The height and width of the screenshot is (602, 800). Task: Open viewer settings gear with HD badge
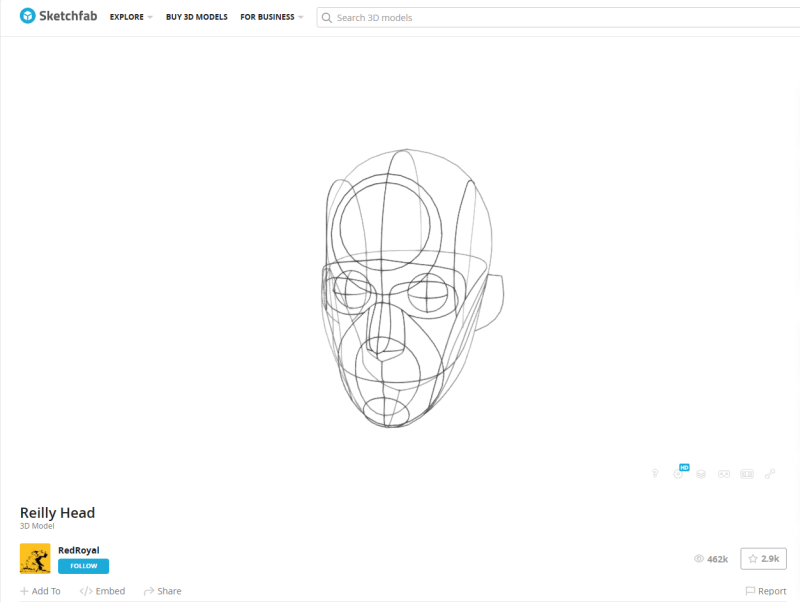[x=679, y=474]
